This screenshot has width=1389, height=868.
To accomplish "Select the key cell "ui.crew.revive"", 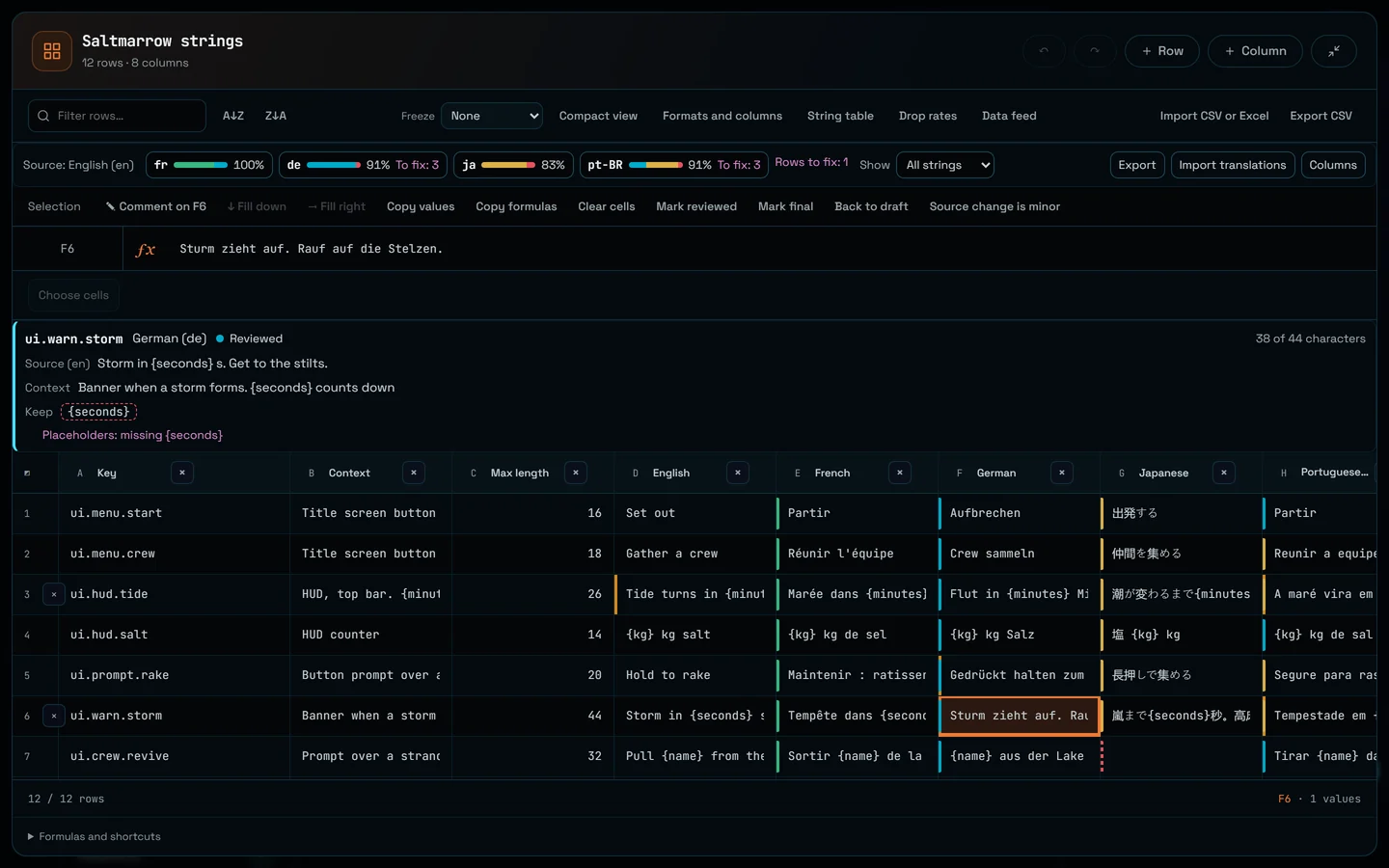I will pyautogui.click(x=175, y=756).
